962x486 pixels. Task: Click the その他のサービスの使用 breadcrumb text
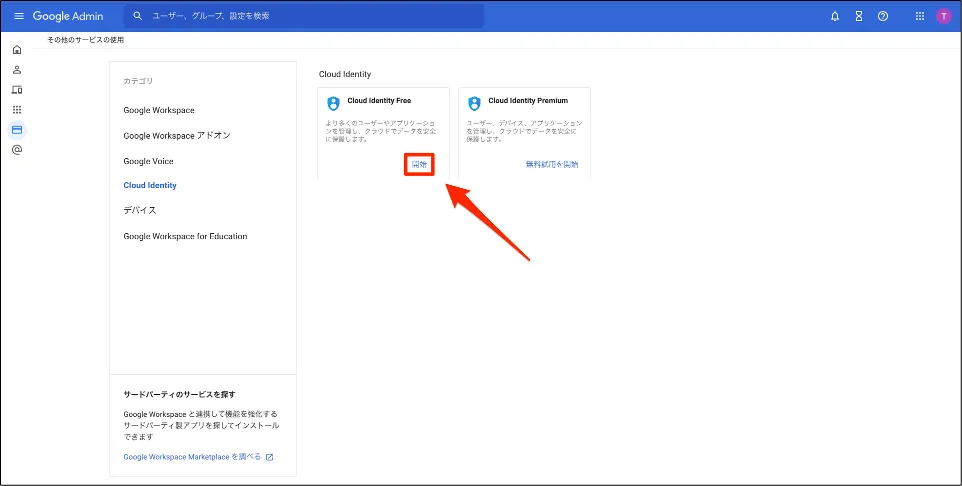click(x=85, y=40)
